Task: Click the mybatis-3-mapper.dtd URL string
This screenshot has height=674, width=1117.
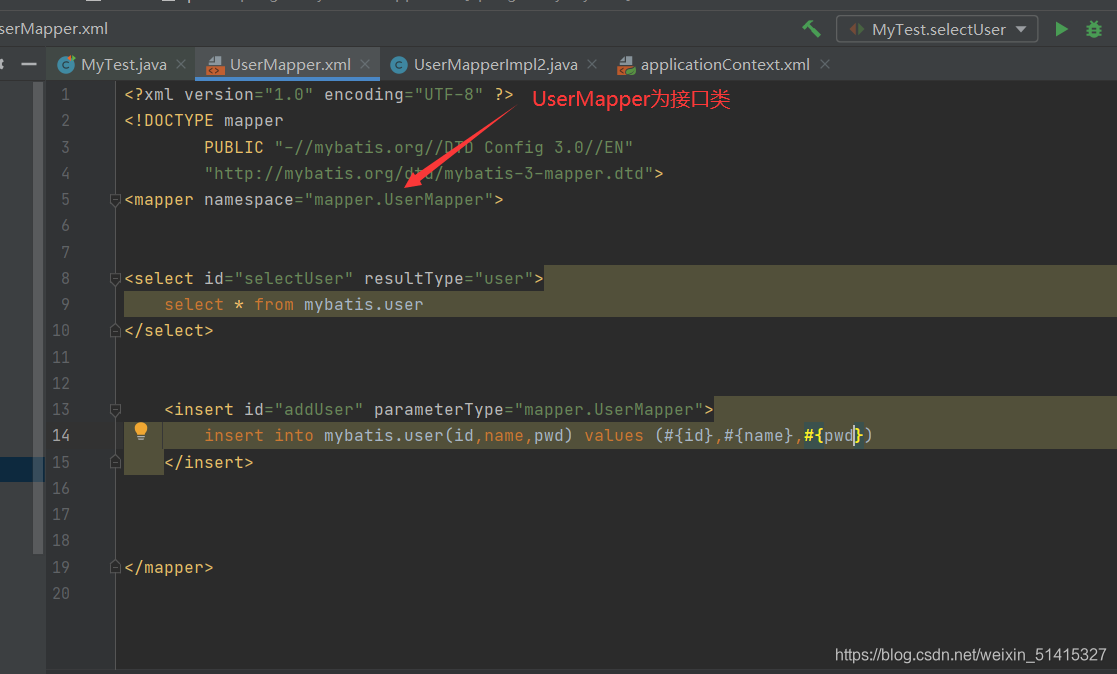Action: [429, 174]
